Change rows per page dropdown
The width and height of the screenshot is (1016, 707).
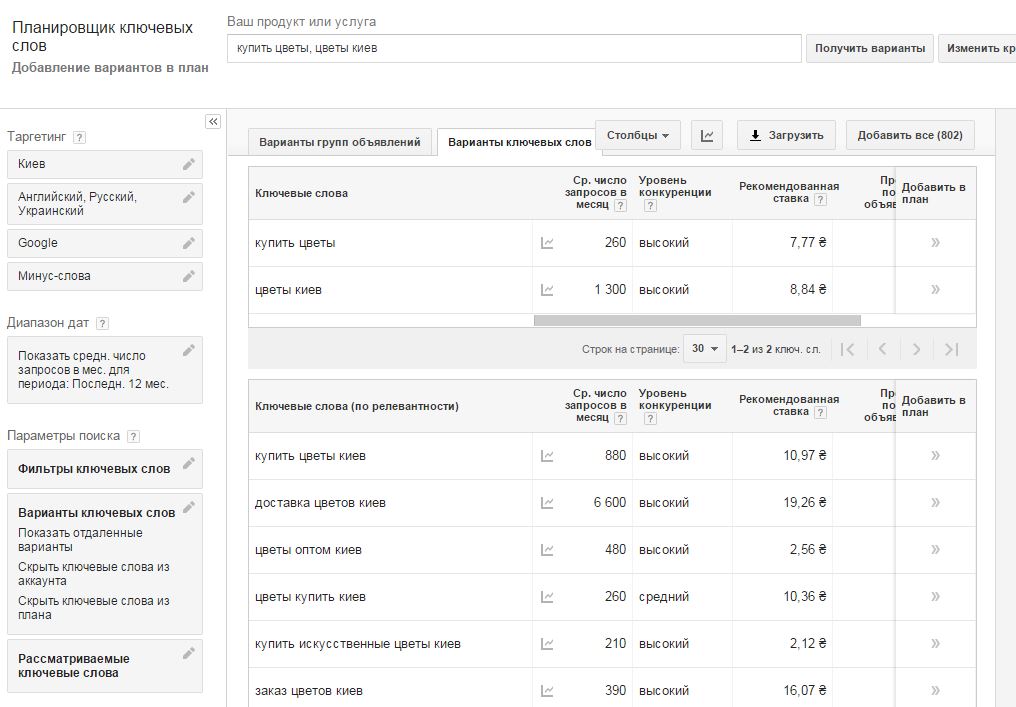point(704,349)
